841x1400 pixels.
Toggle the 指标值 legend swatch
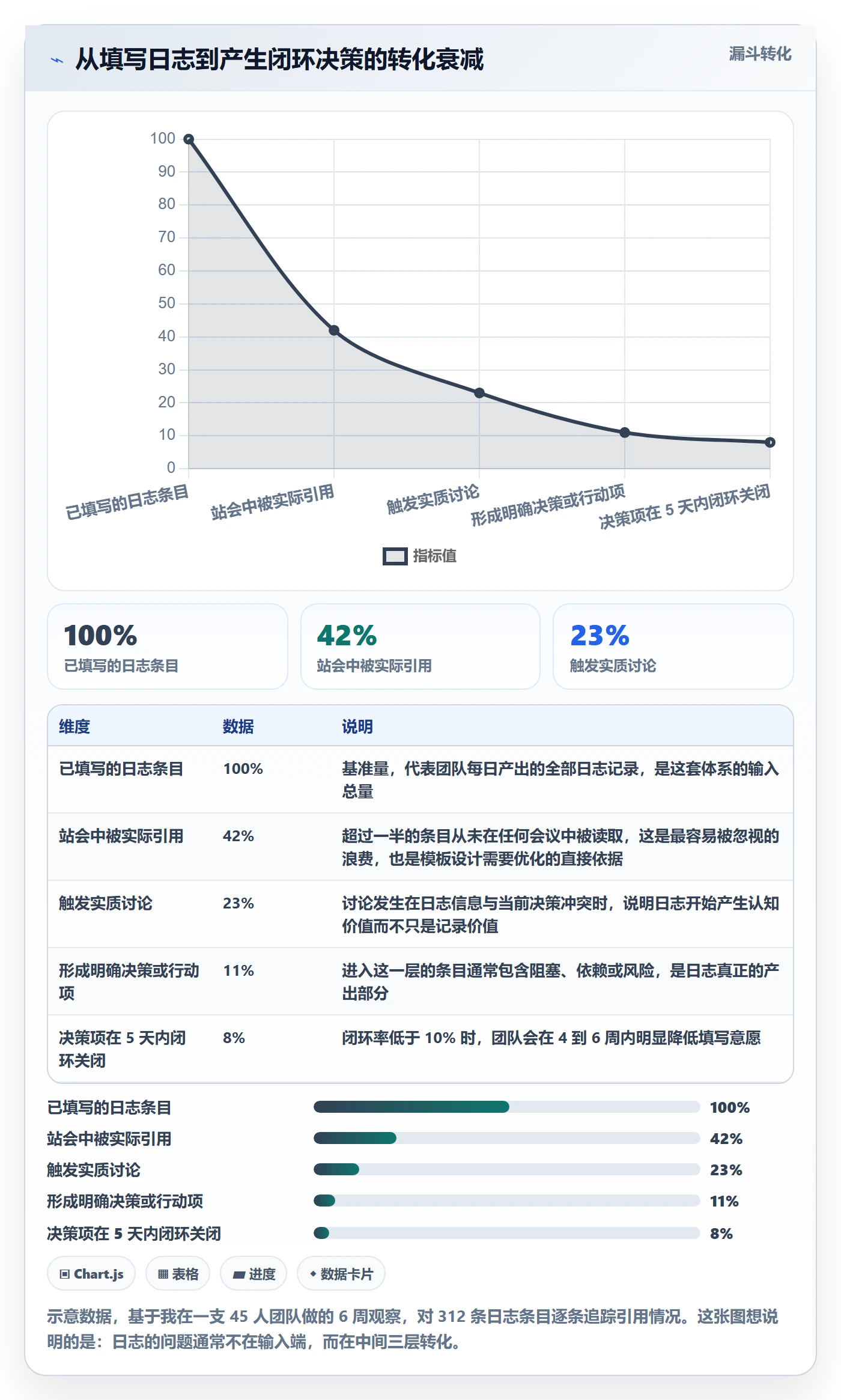point(395,556)
